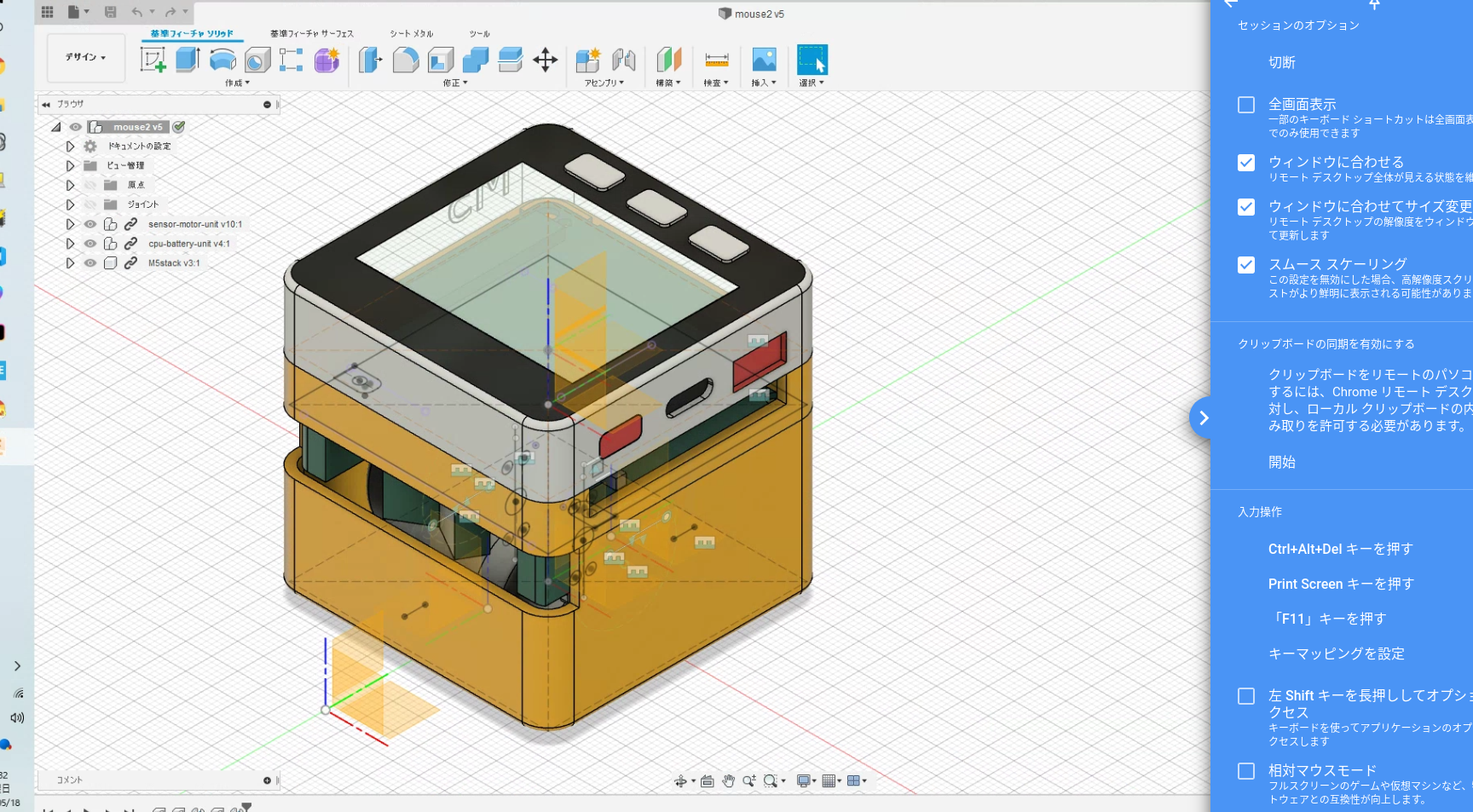Hide the sensor-motor-unit v10:1 component

pyautogui.click(x=90, y=224)
